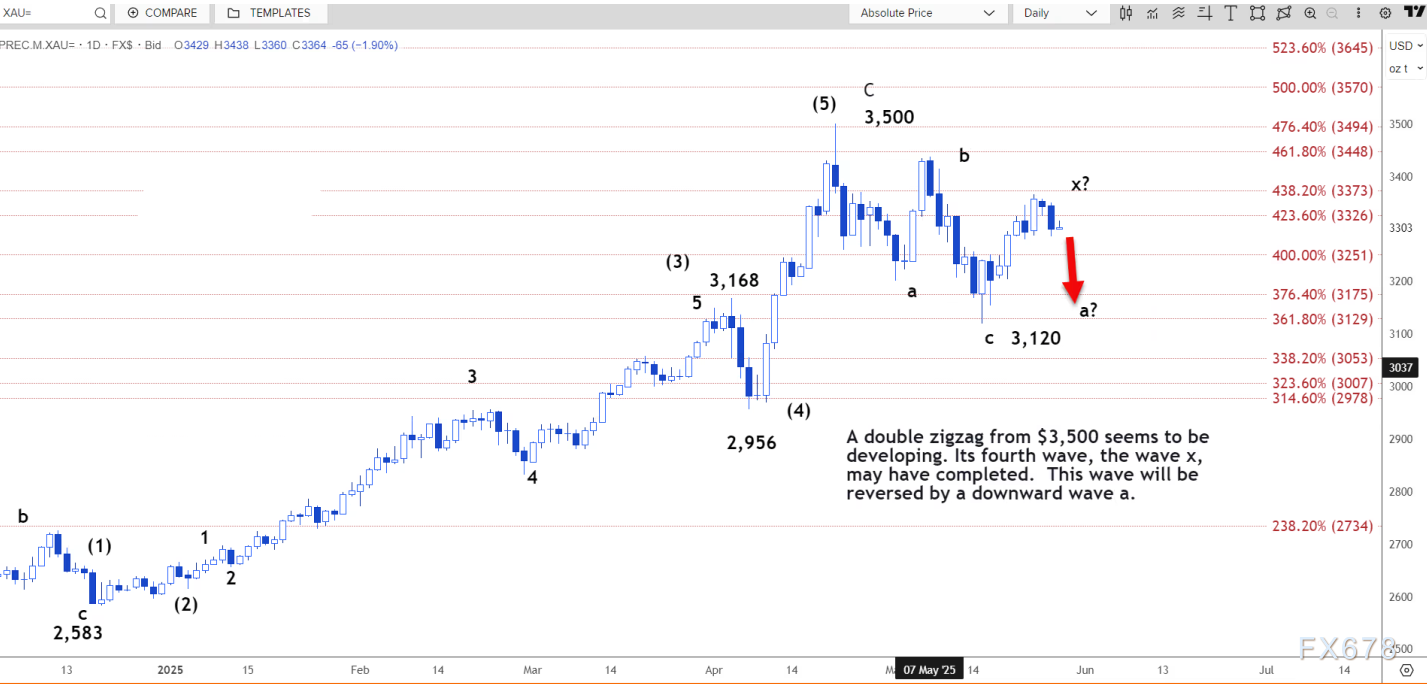Click the bottom-right axis settings icon
1427x684 pixels.
(1407, 669)
